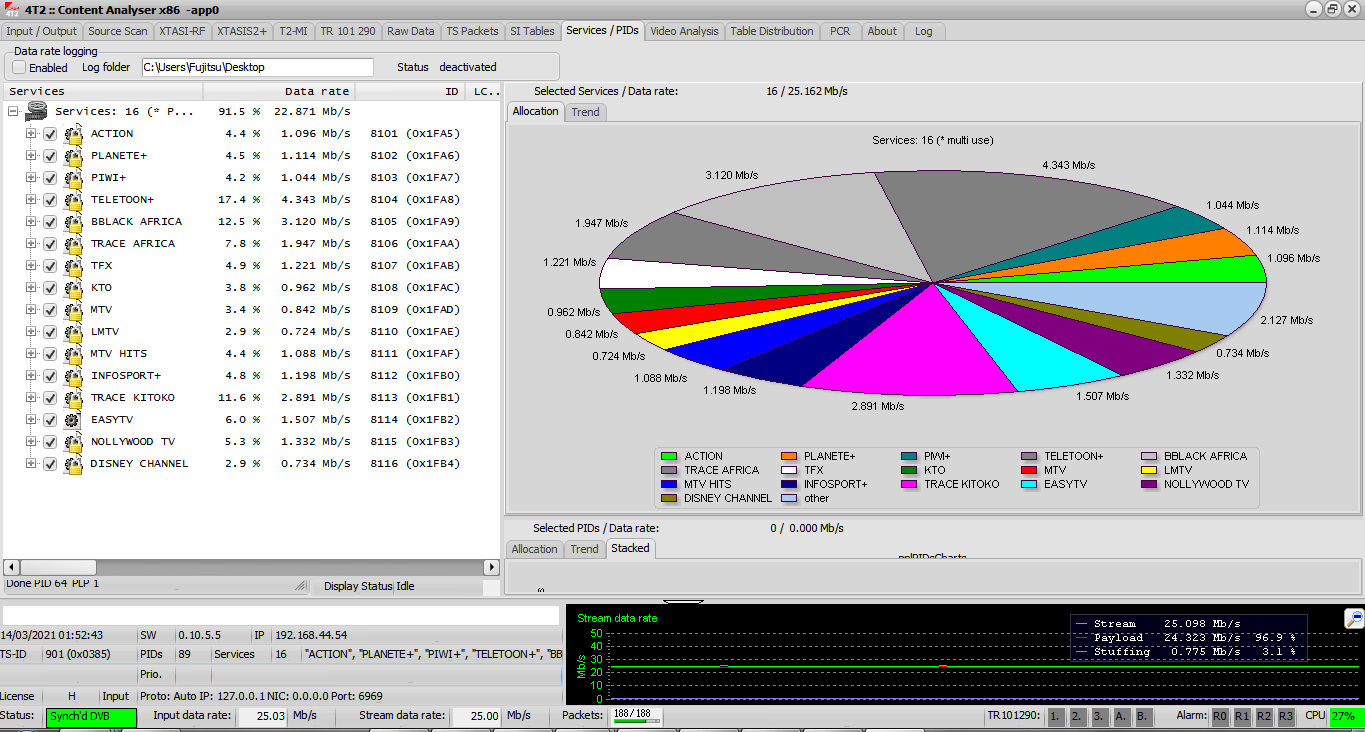Click the TRACE KITOKO magenta legend swatch

click(x=909, y=484)
